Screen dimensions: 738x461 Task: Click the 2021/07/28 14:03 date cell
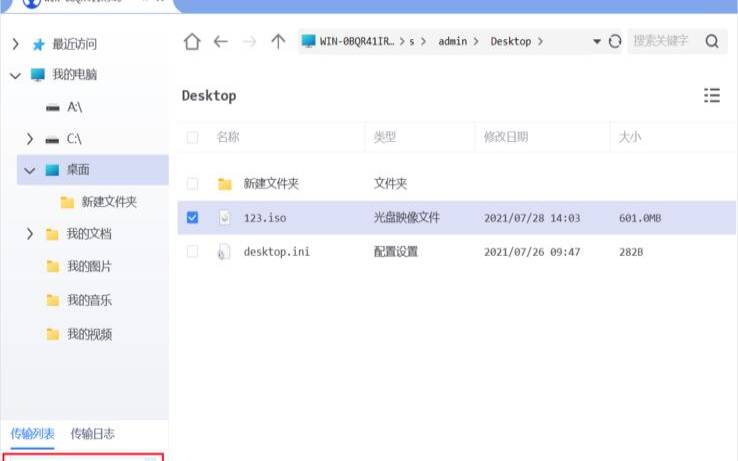[532, 218]
